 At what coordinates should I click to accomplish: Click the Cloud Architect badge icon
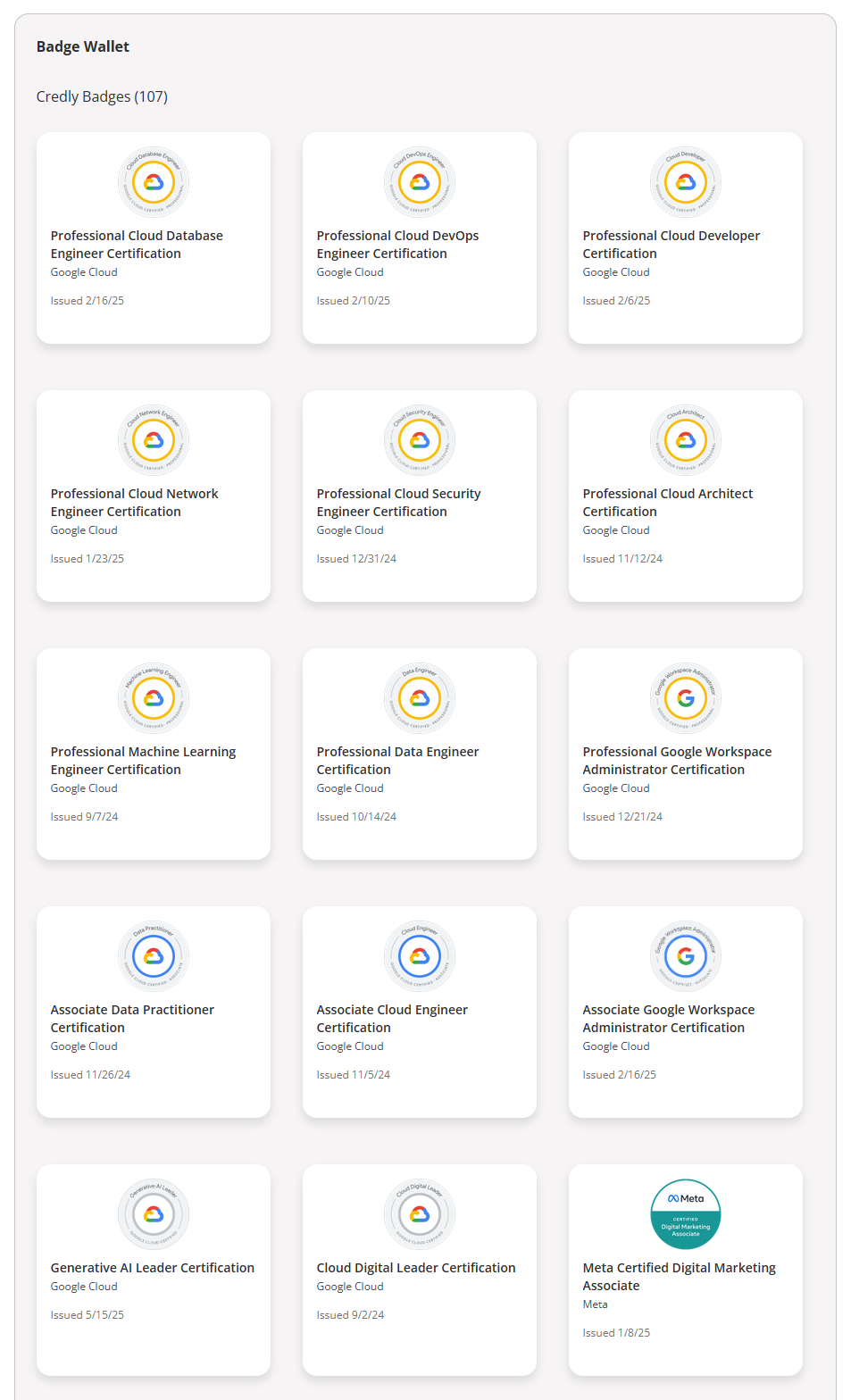pos(686,440)
